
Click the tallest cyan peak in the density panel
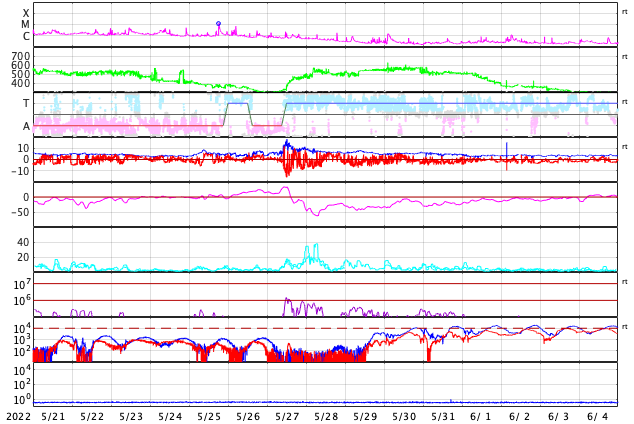(316, 245)
